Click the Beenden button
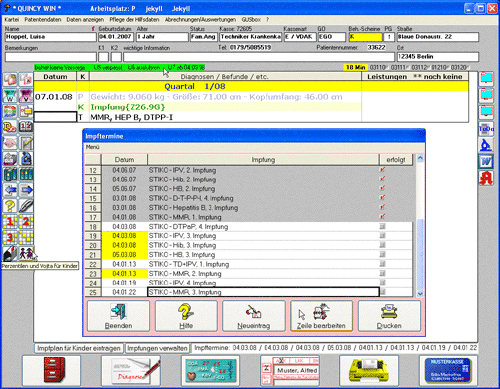This screenshot has width=500, height=389. pos(118,316)
